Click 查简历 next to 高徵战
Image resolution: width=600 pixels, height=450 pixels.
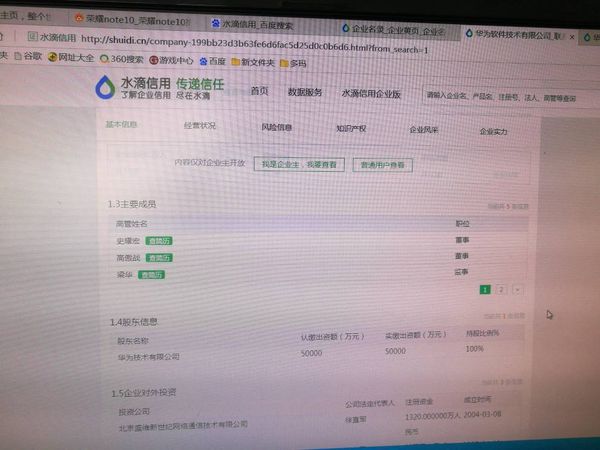click(159, 258)
